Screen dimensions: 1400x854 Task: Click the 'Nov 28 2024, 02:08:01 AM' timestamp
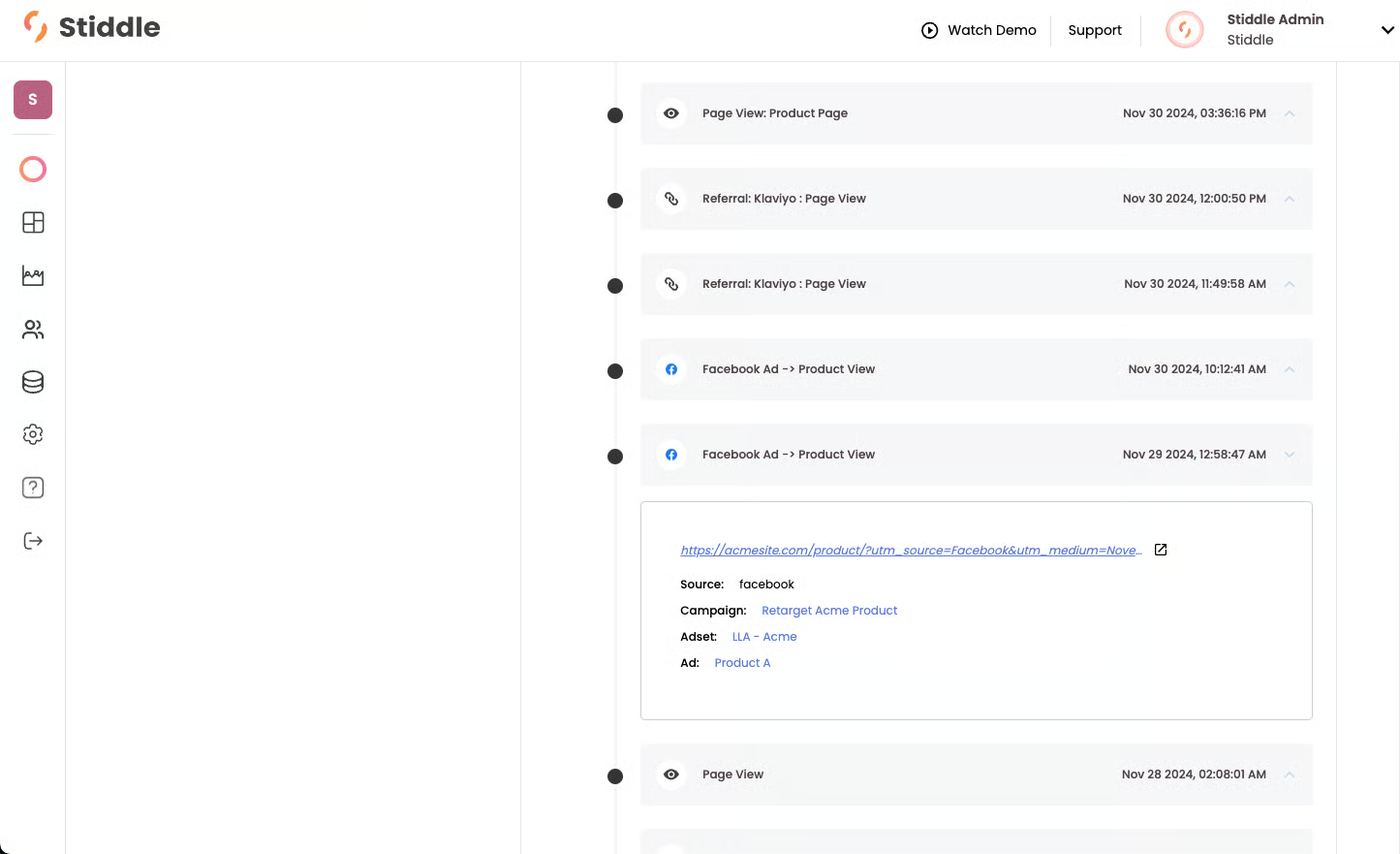point(1194,774)
